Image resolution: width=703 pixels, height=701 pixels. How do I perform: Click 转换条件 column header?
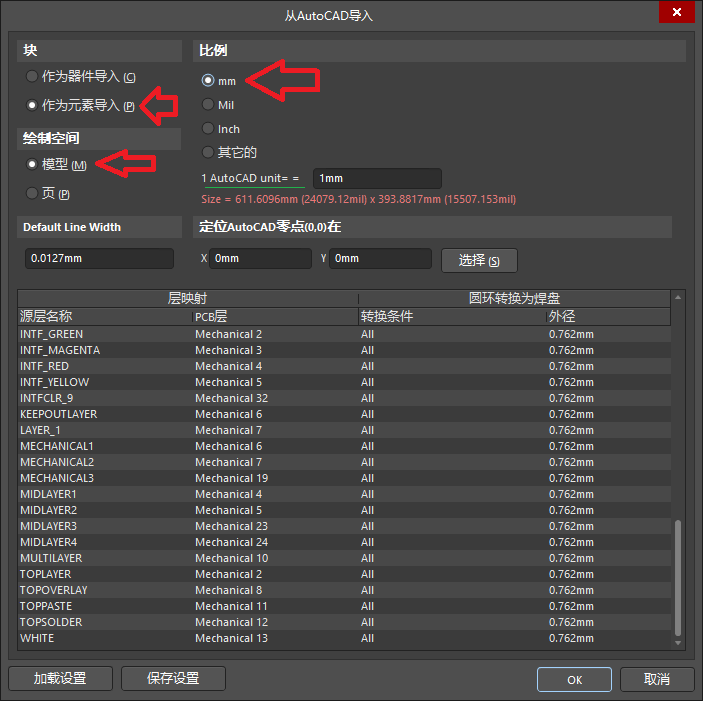pos(452,316)
